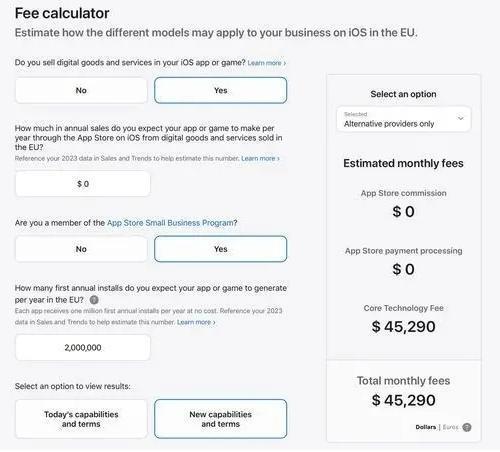The image size is (500, 452).
Task: Click the Total monthly fees amount
Action: coord(404,400)
